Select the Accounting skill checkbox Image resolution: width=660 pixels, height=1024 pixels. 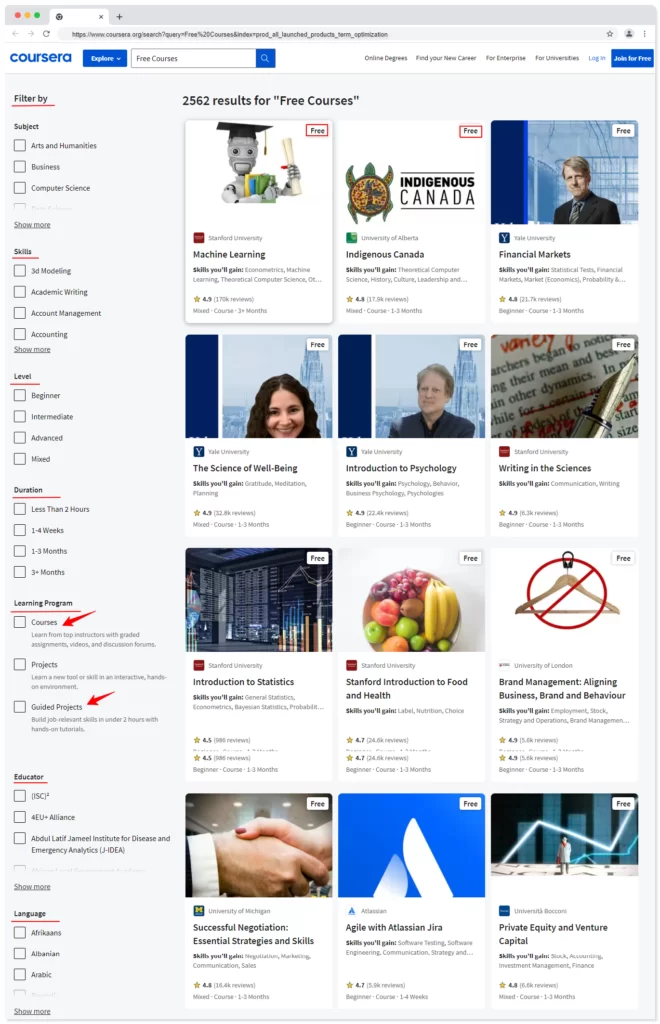coord(20,334)
